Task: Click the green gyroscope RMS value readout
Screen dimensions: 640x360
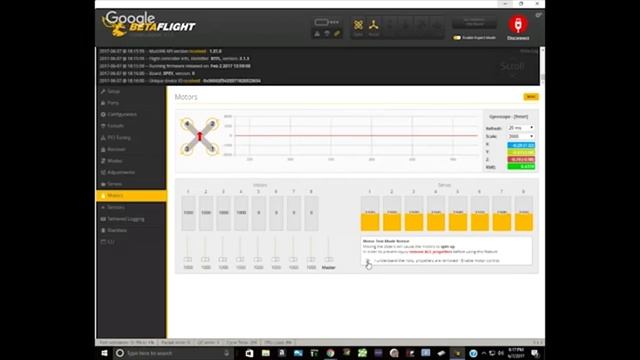Action: (x=521, y=167)
